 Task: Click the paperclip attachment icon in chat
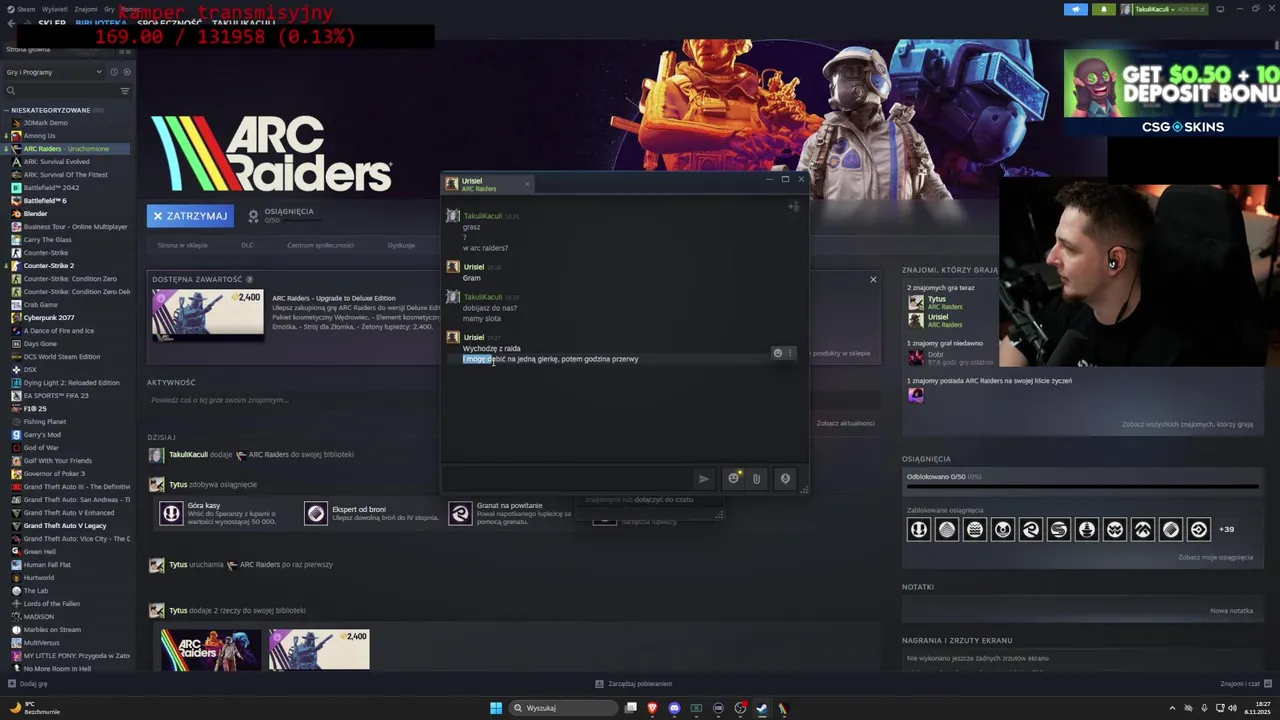(756, 479)
